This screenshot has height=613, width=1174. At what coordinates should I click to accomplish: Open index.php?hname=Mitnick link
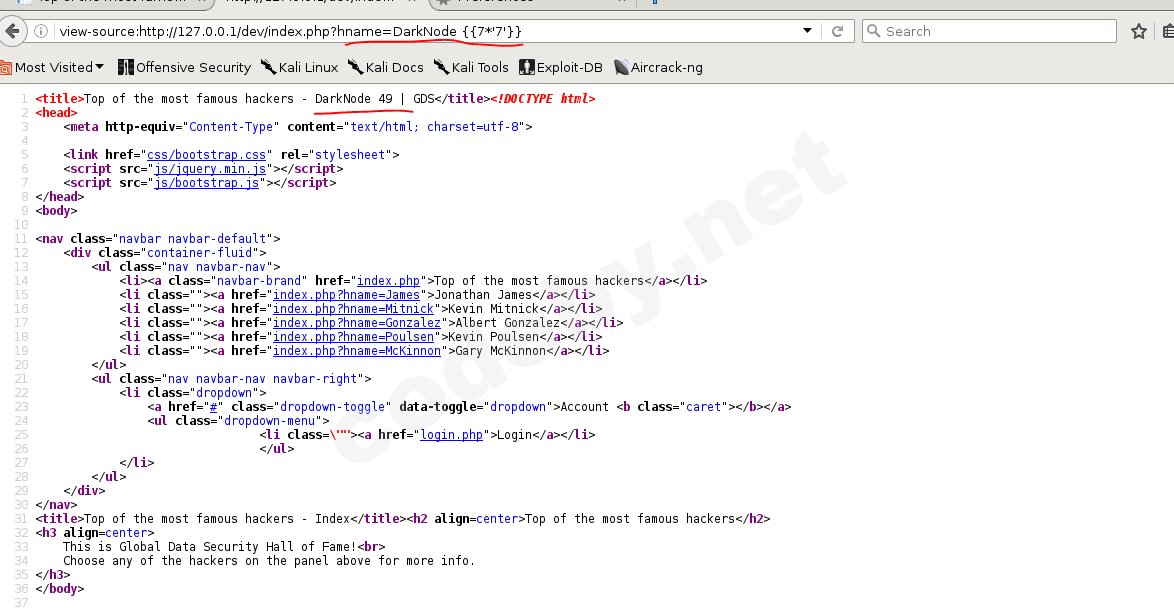coord(353,309)
